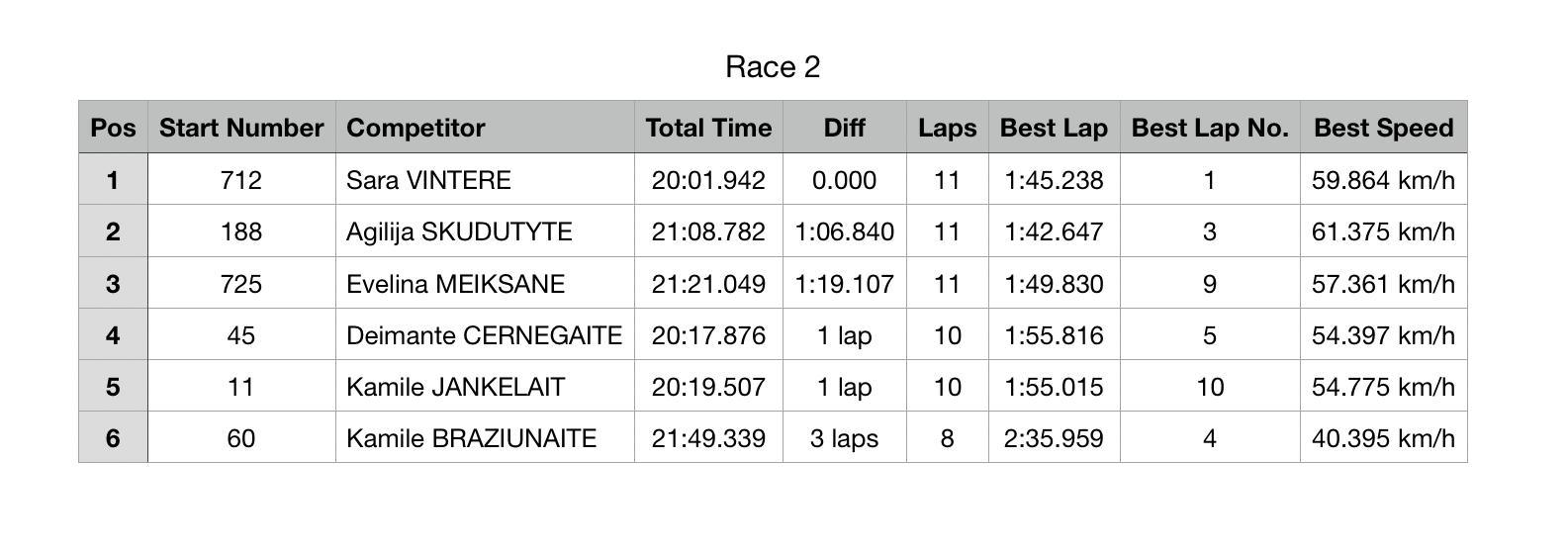
Task: Select the Evelina MEIKSANE cell
Action: [485, 284]
